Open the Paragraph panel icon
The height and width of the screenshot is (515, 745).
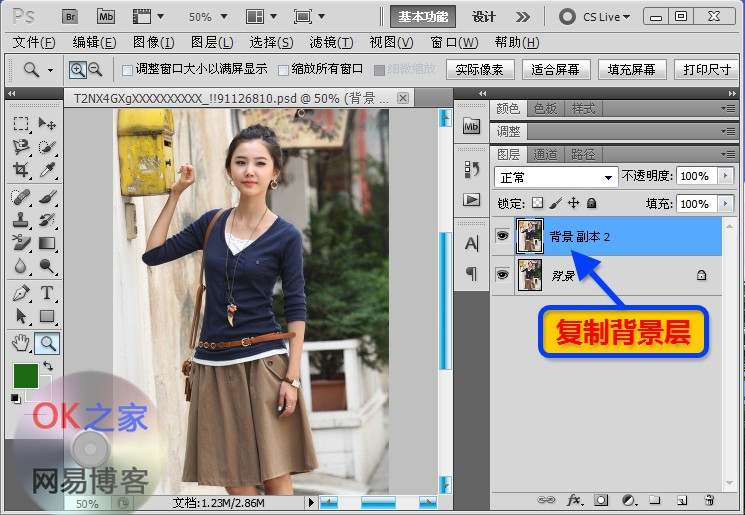click(x=471, y=273)
